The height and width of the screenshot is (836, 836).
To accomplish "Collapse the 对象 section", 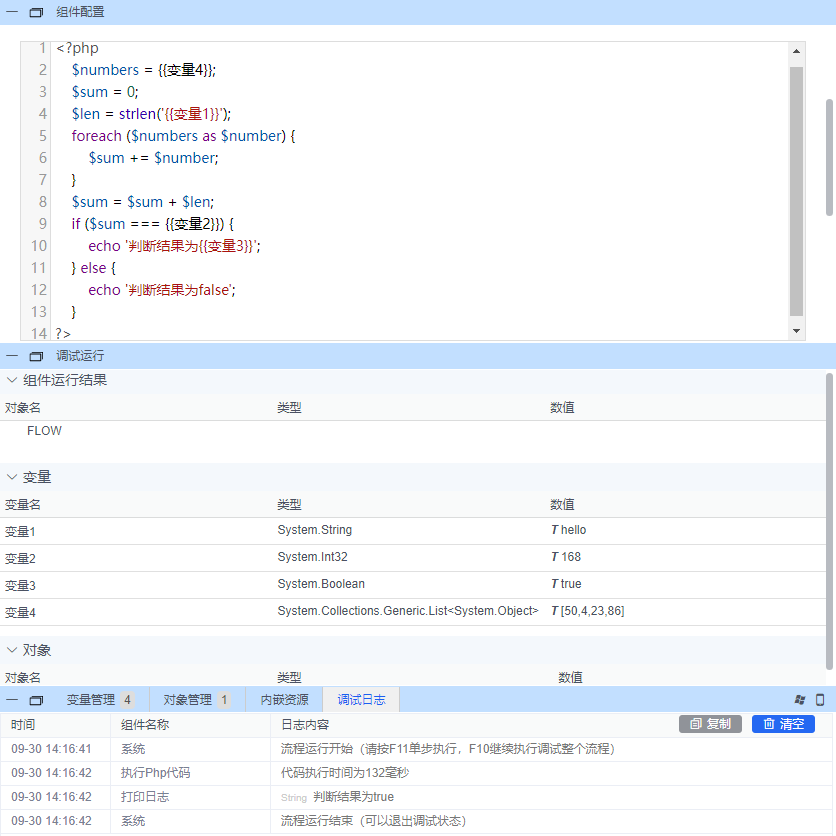I will tap(12, 650).
